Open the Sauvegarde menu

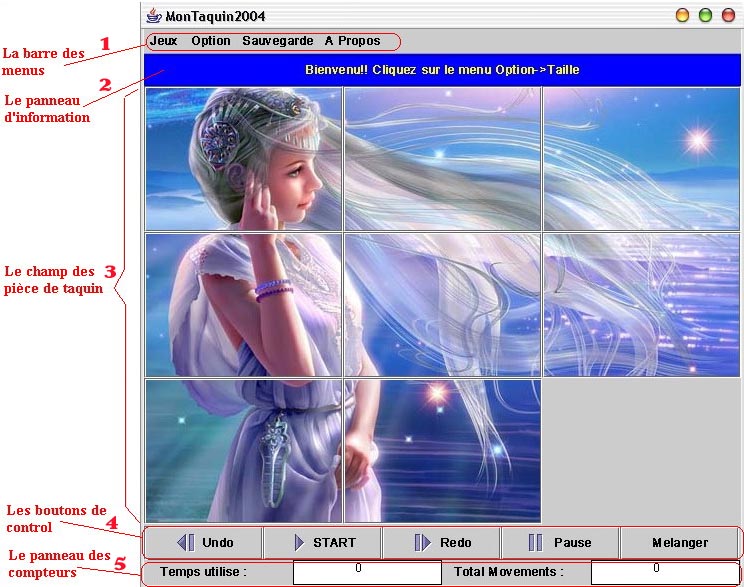[278, 41]
